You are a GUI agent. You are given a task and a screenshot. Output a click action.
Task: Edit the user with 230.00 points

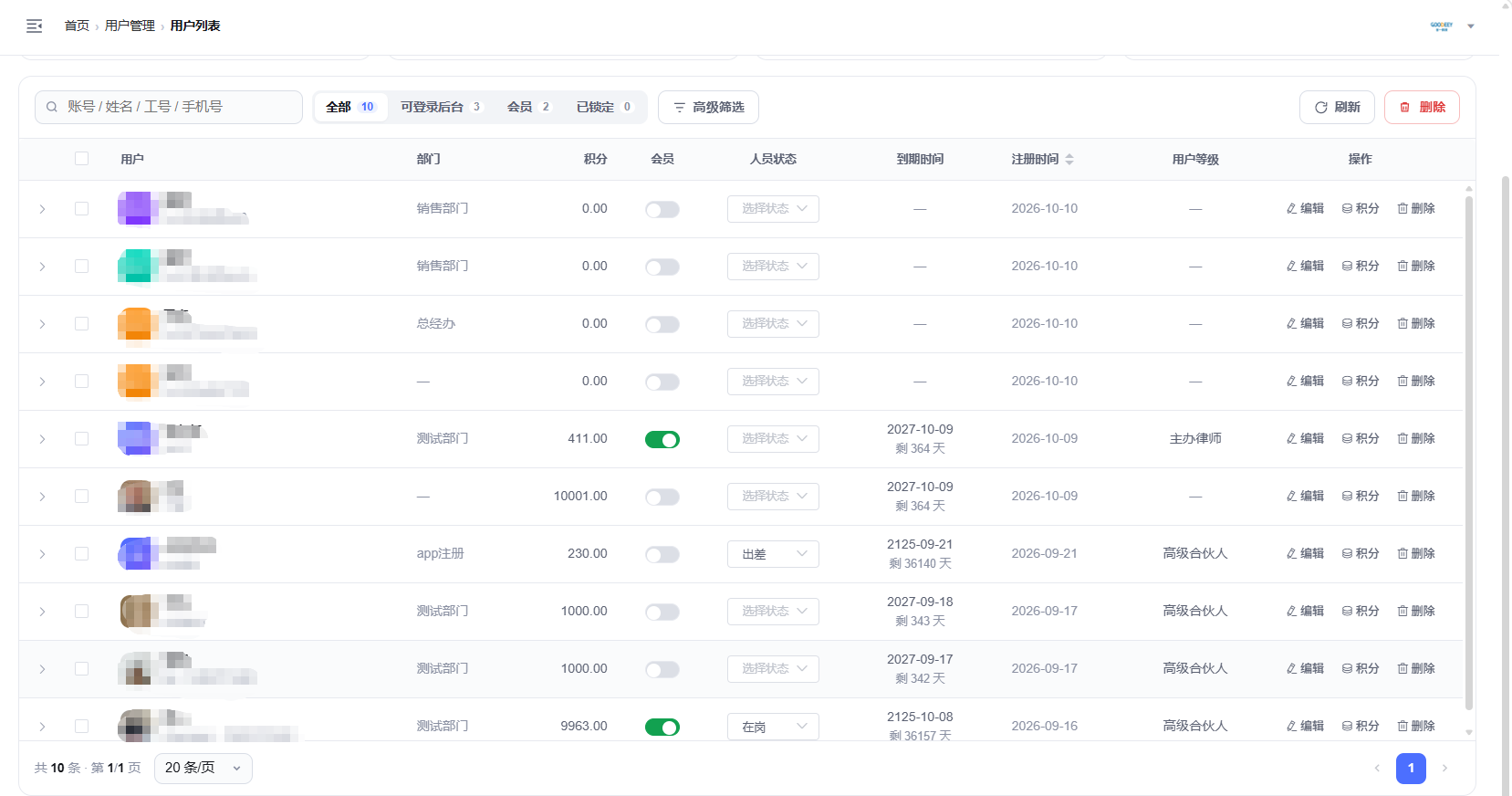pyautogui.click(x=1305, y=553)
